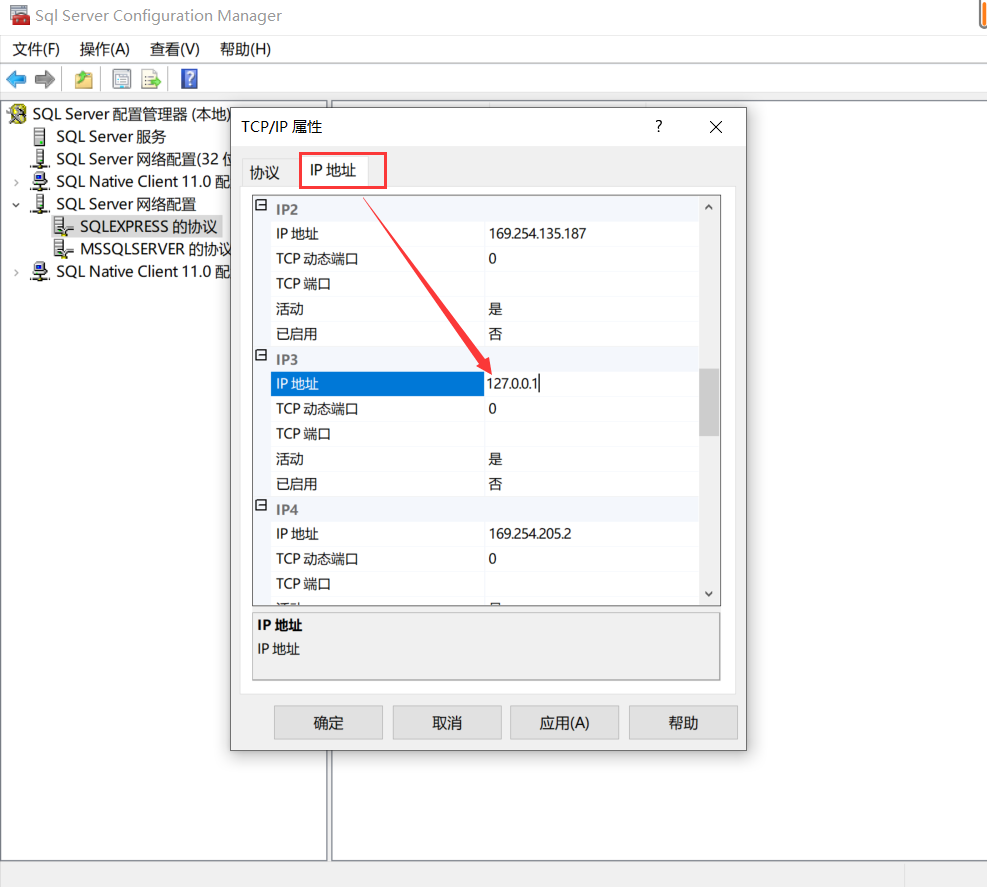Screen dimensions: 987x887
Task: Click the 应用(A) button
Action: 564,723
